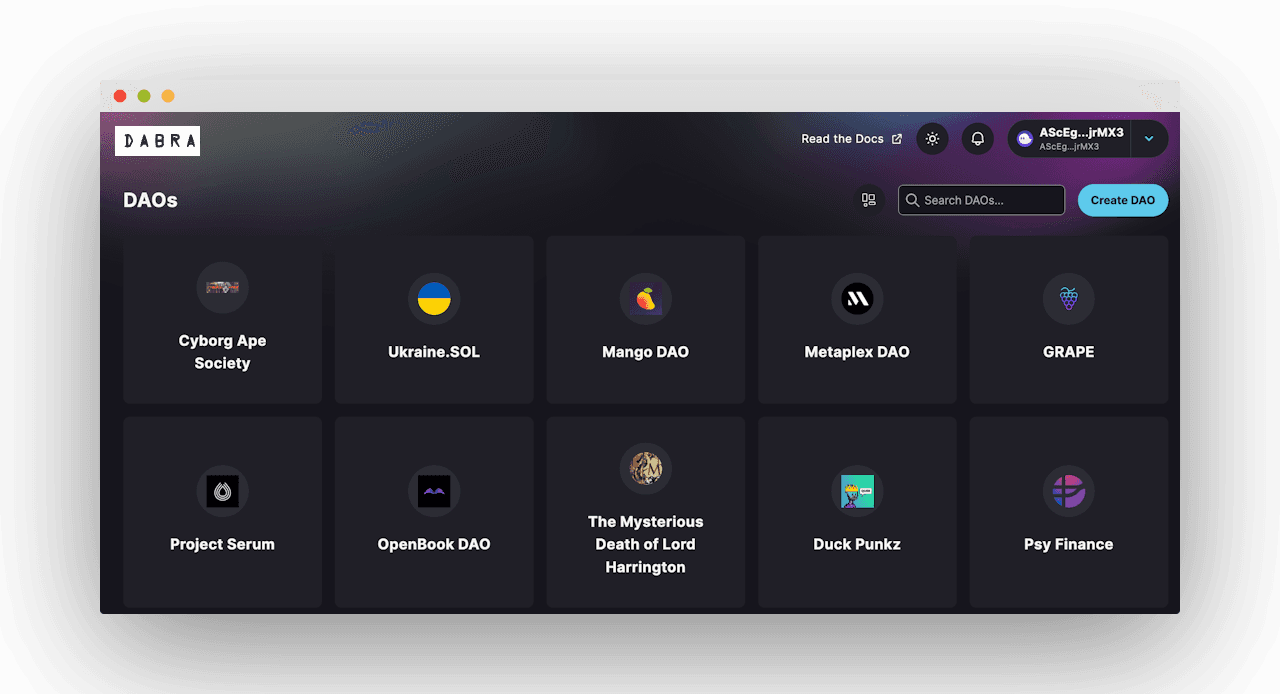Click Lord Harrington DAO avatar icon

click(x=645, y=468)
